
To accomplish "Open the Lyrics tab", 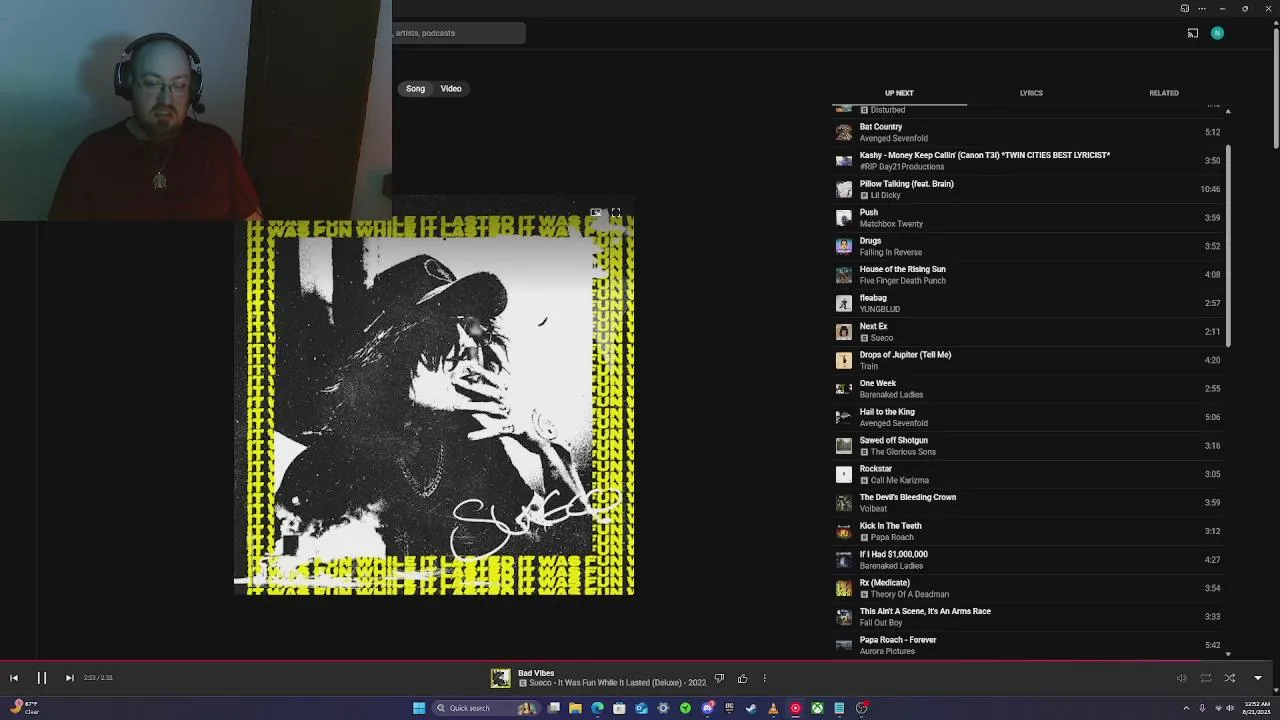I will coord(1031,93).
